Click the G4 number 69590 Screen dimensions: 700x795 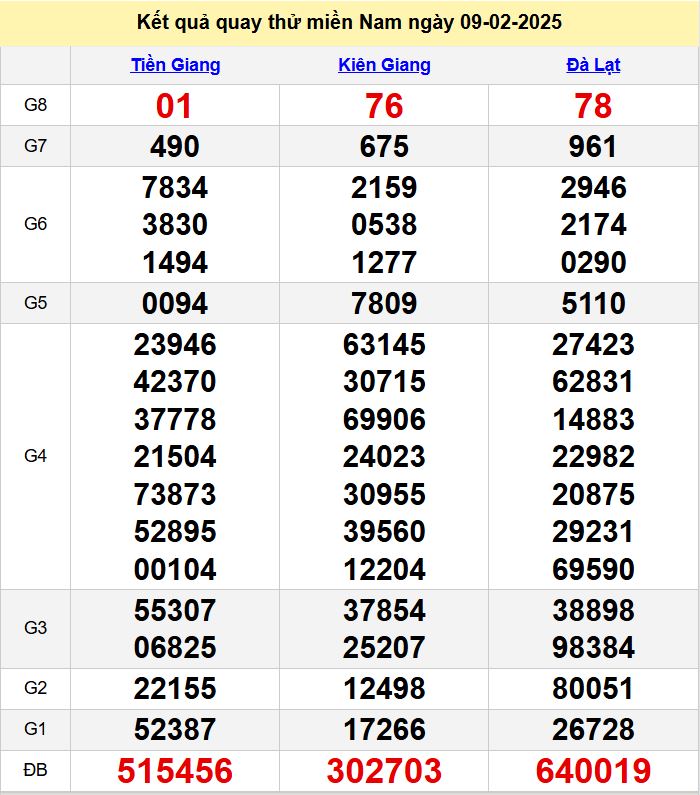tap(593, 569)
